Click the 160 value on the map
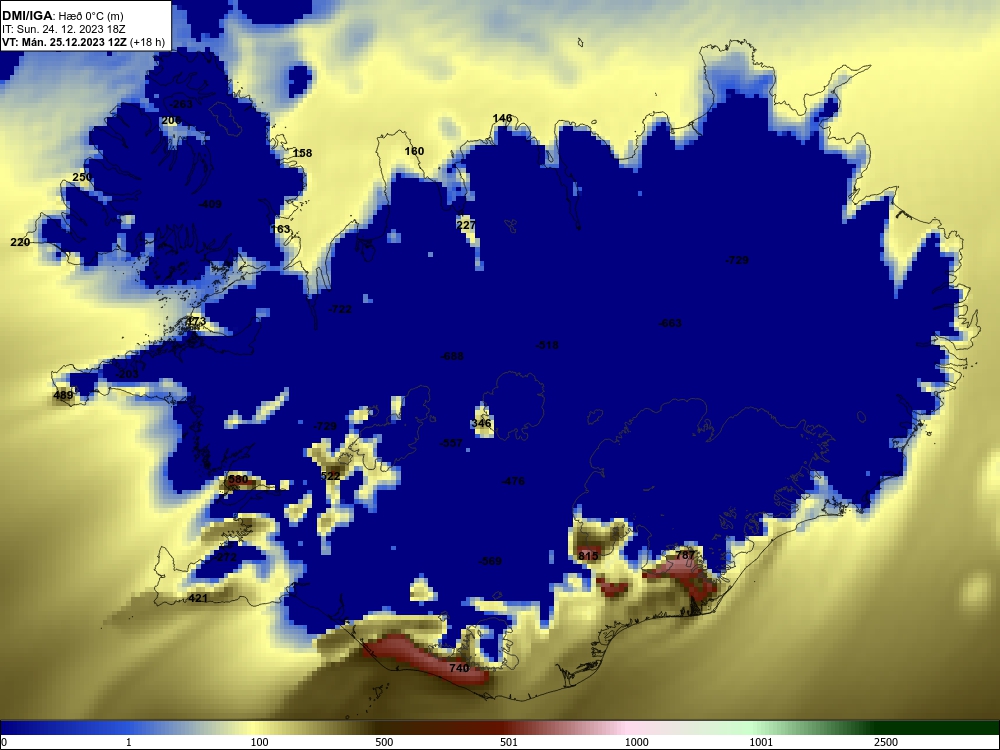The width and height of the screenshot is (1000, 750). click(x=415, y=151)
